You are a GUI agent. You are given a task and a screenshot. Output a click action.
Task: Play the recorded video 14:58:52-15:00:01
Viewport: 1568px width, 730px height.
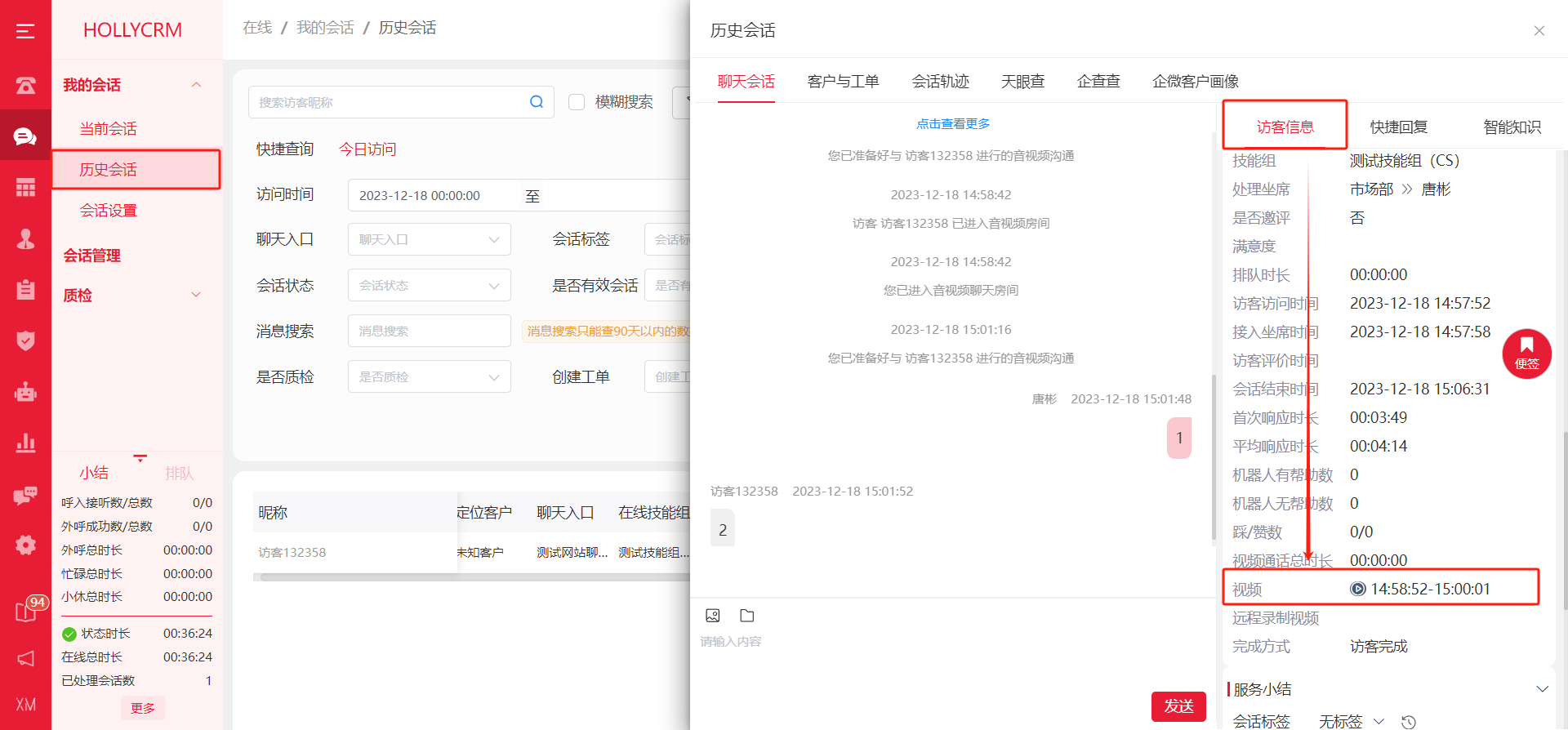coord(1357,589)
